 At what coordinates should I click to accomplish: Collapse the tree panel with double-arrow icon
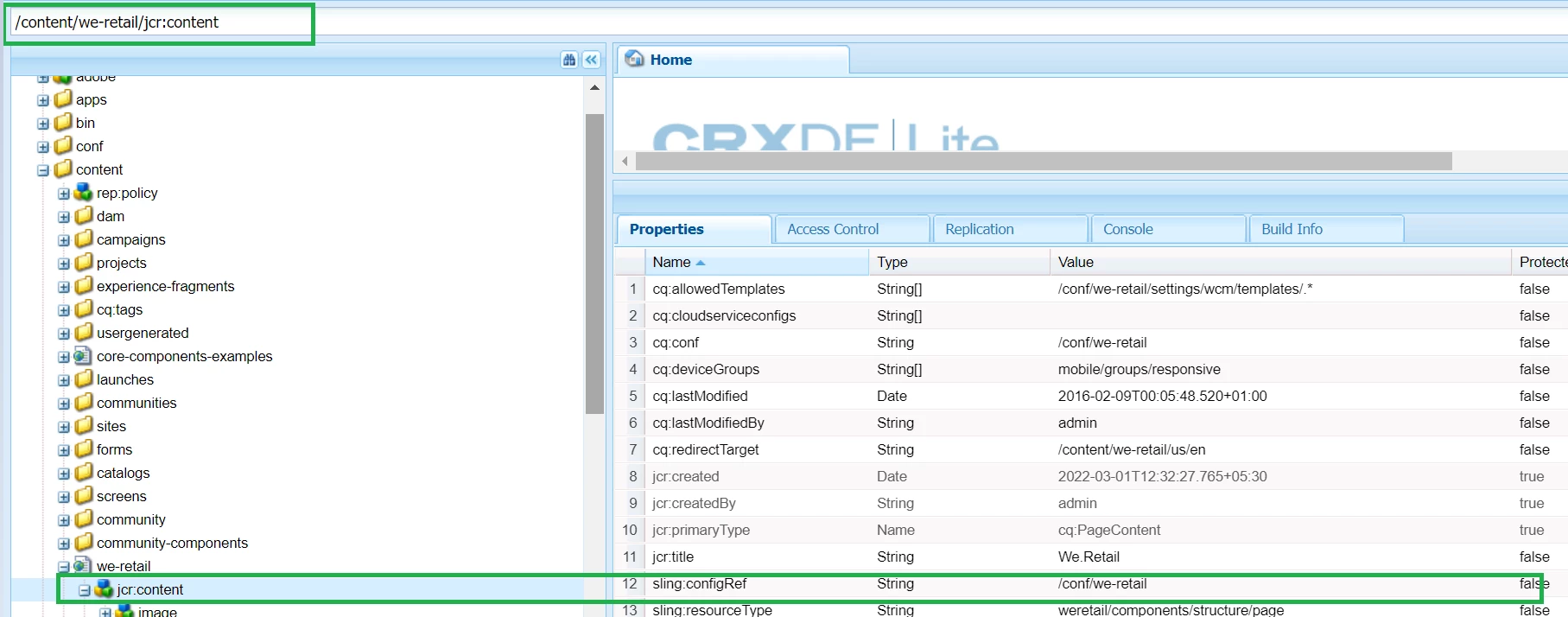(x=591, y=60)
